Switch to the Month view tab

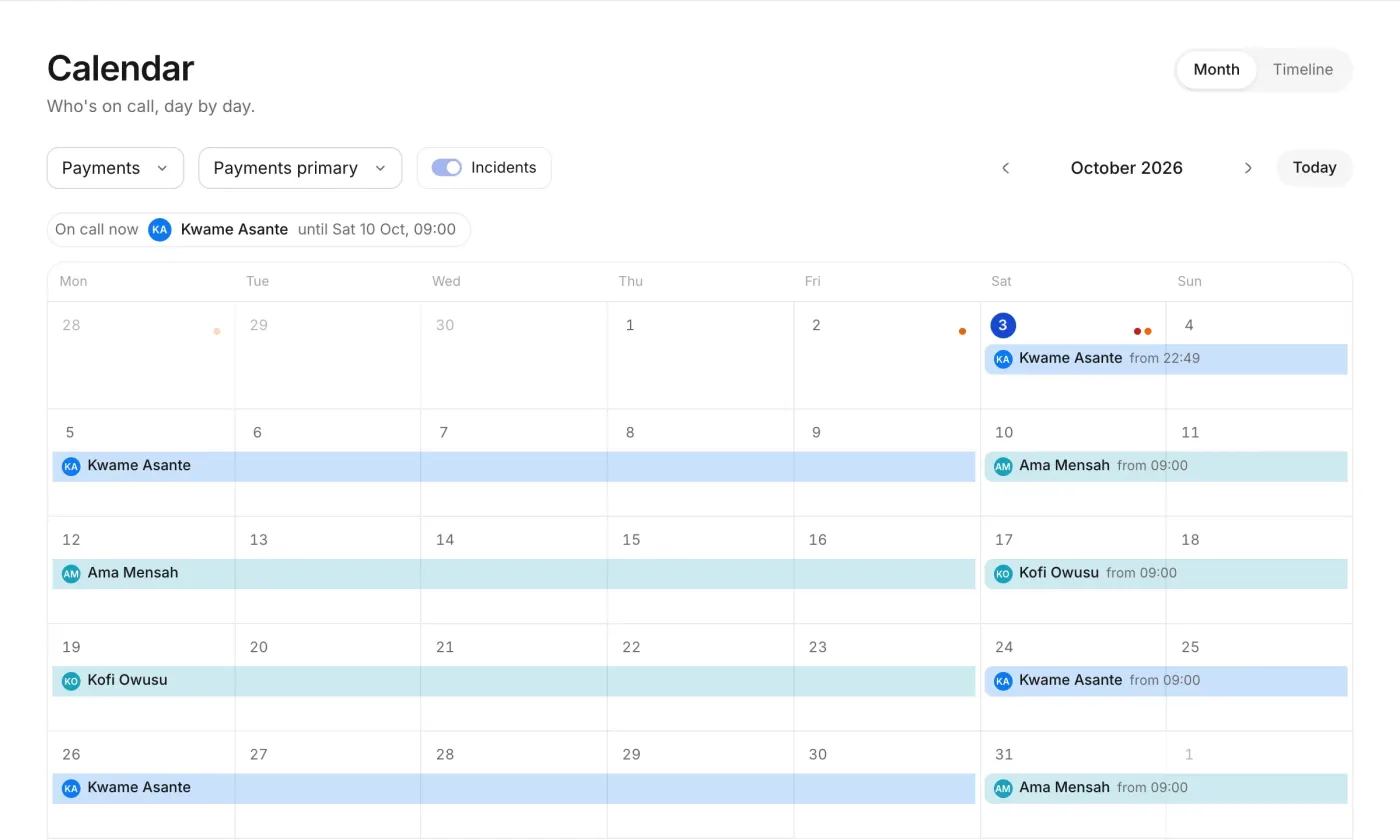[1216, 70]
